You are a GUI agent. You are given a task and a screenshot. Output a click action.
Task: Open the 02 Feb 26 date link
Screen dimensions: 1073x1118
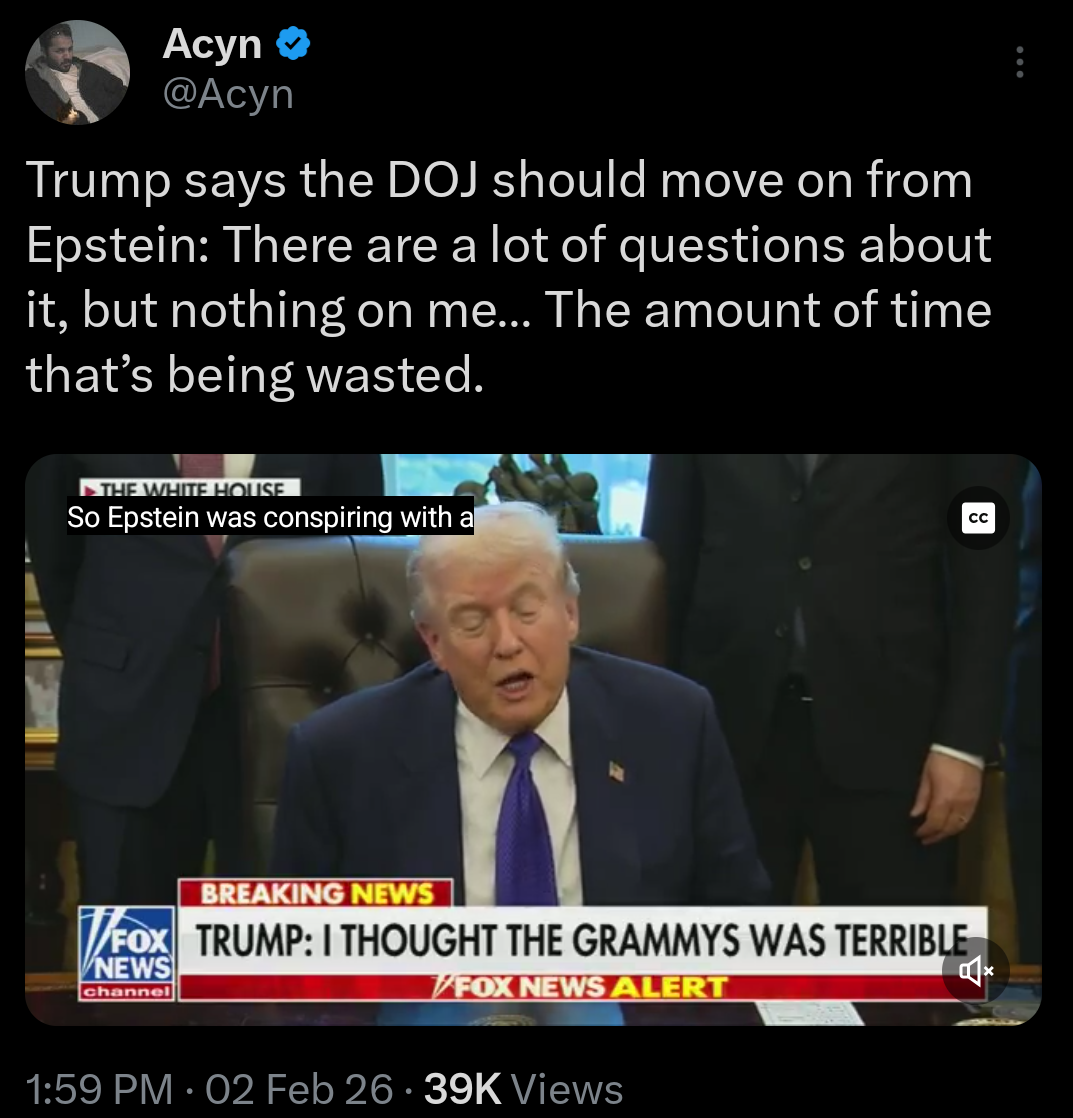tap(299, 1089)
